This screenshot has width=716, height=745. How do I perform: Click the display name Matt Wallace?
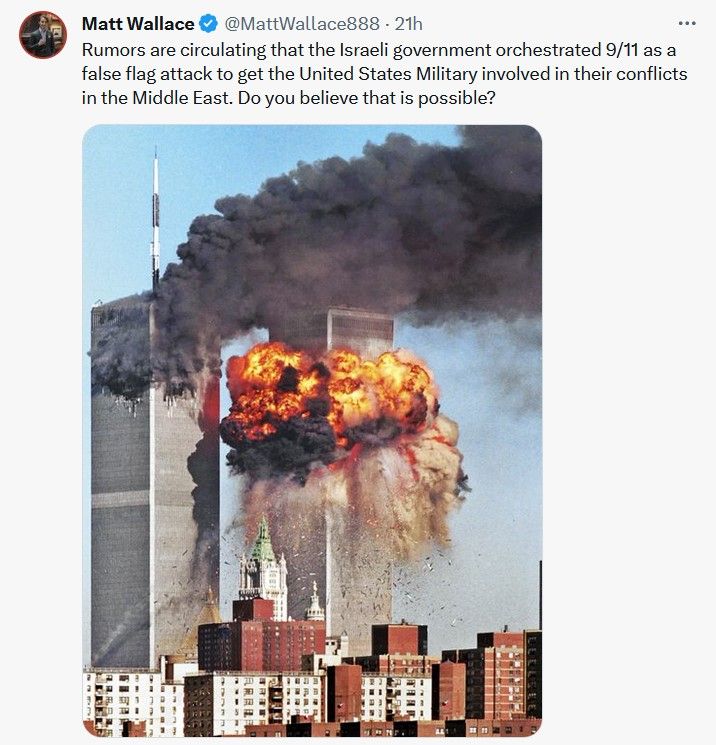138,23
